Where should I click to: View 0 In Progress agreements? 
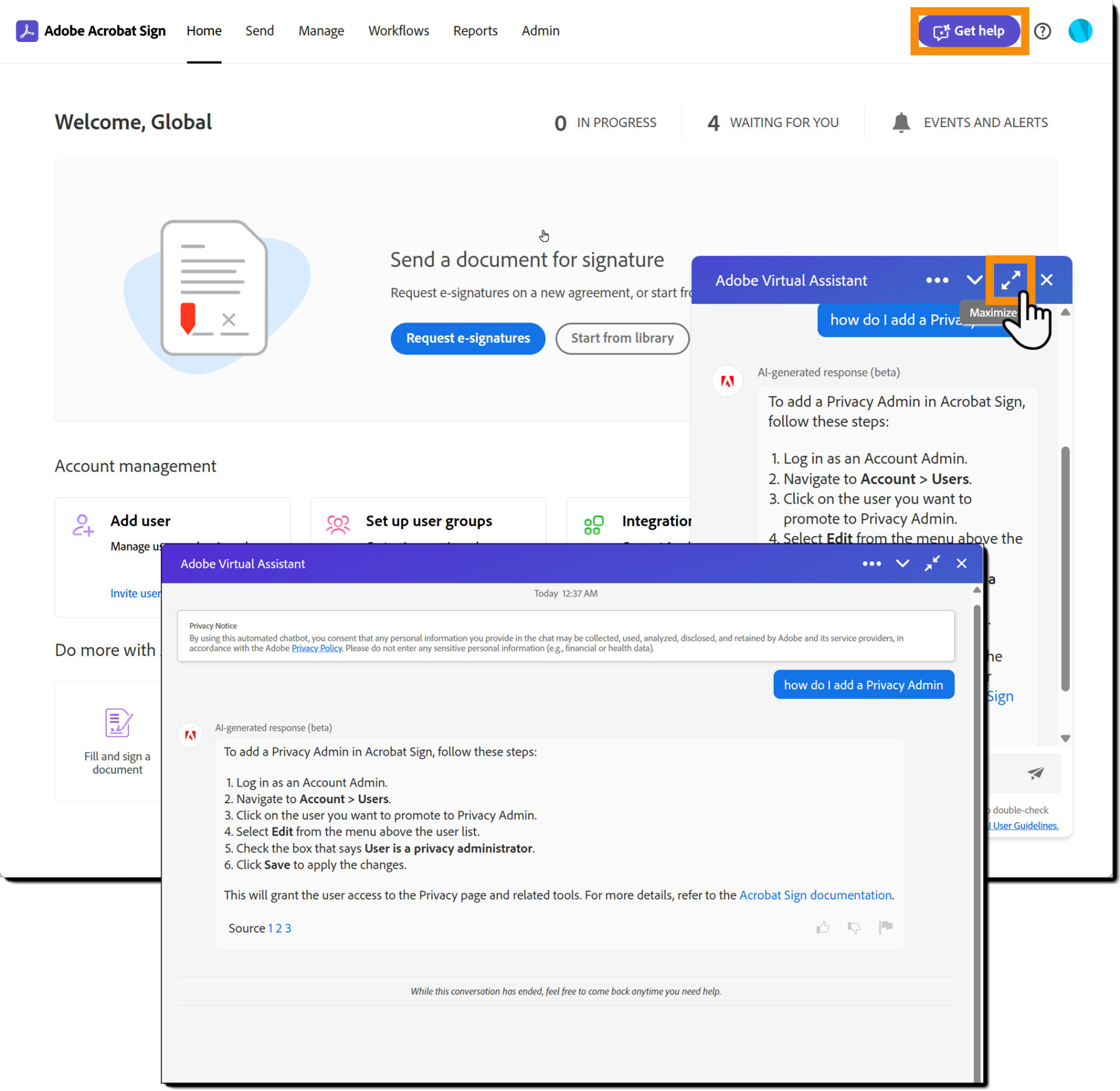tap(605, 122)
